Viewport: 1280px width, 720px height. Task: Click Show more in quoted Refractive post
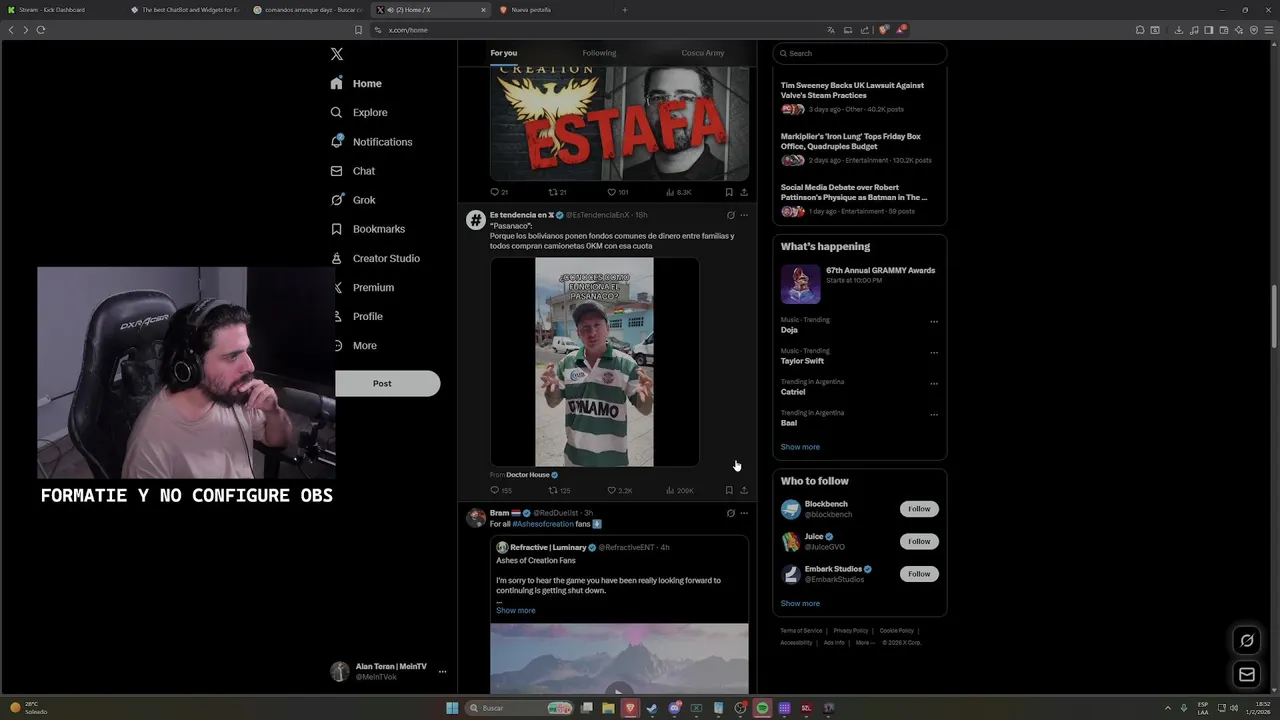(516, 610)
